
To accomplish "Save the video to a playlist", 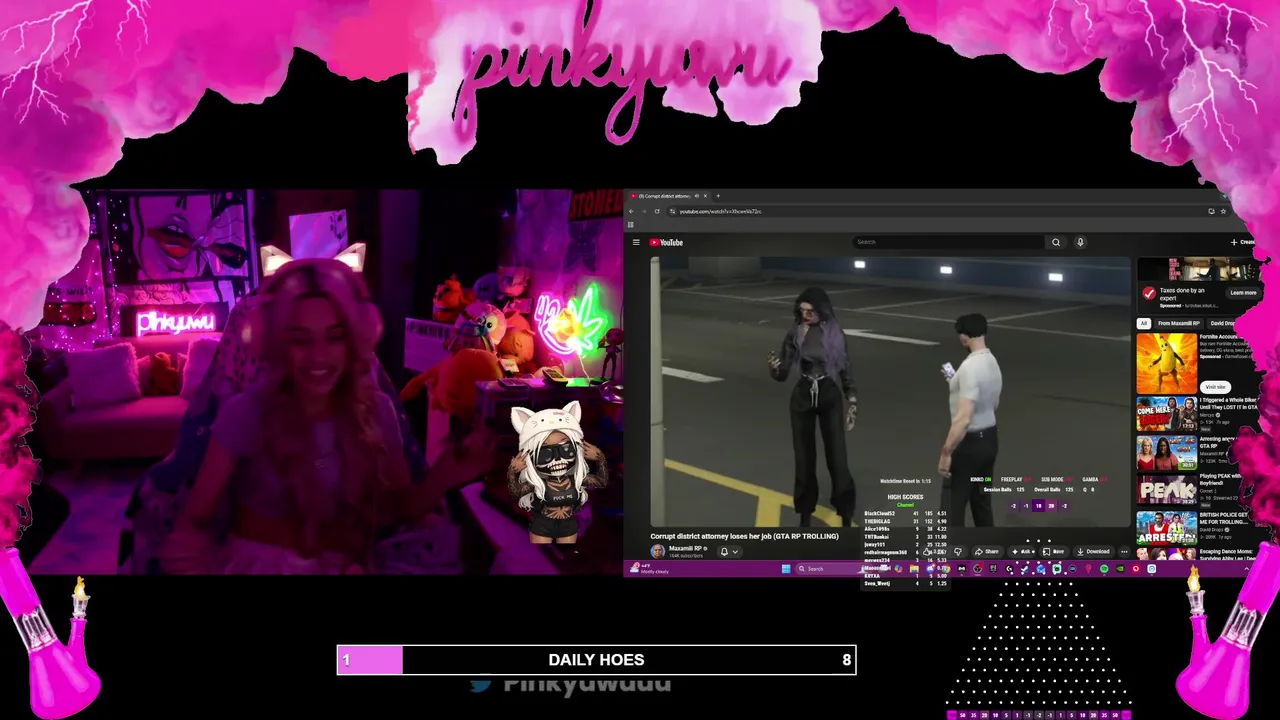I will 1055,551.
